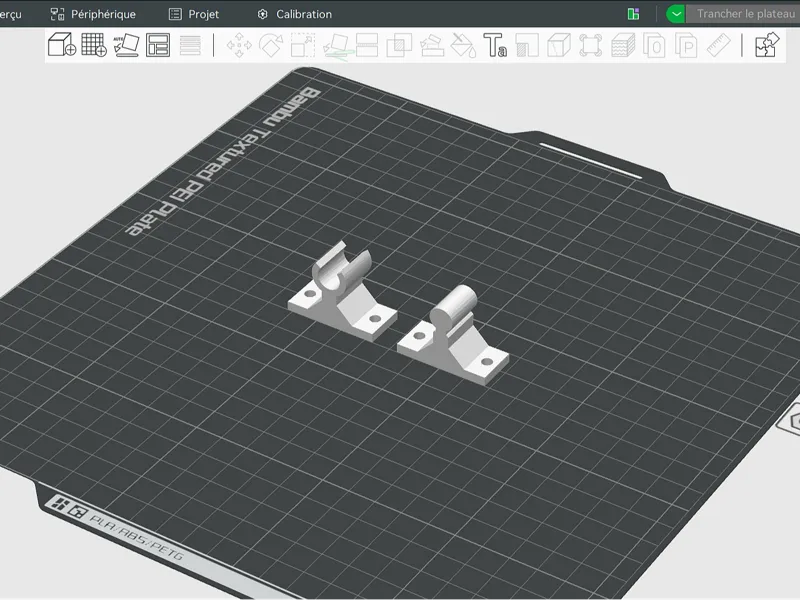Click the Trancher le plateau button
This screenshot has width=800, height=600.
tap(742, 14)
